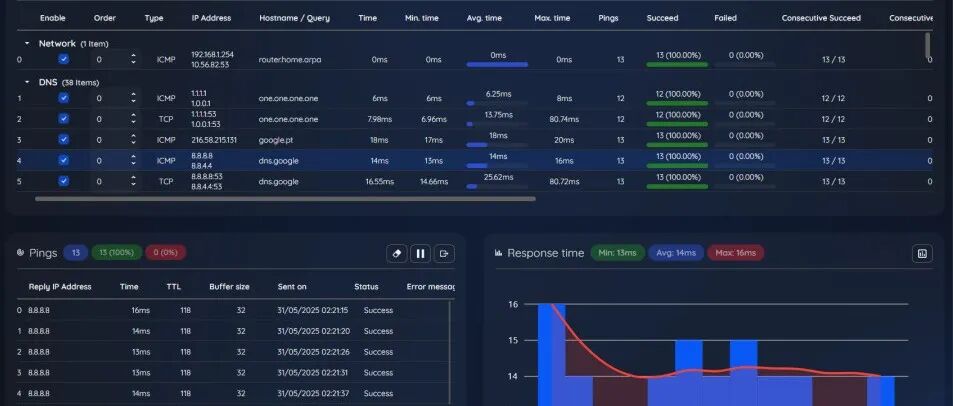Click the 80.74ms max time cell
Viewport: 953px width, 406px height.
(x=563, y=119)
